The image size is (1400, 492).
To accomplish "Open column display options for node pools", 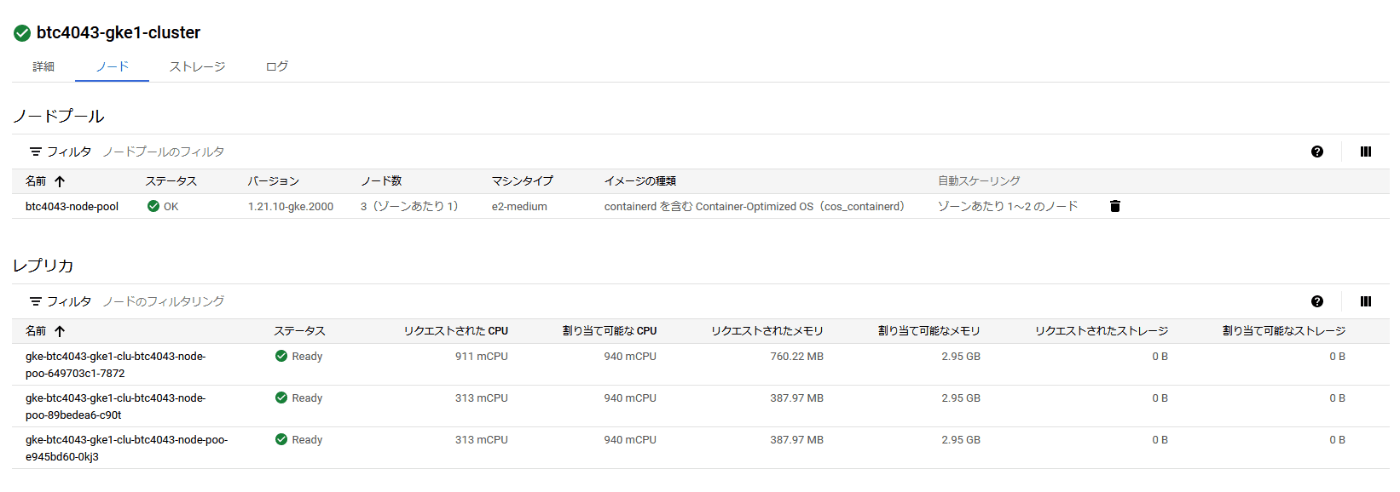I will 1366,152.
